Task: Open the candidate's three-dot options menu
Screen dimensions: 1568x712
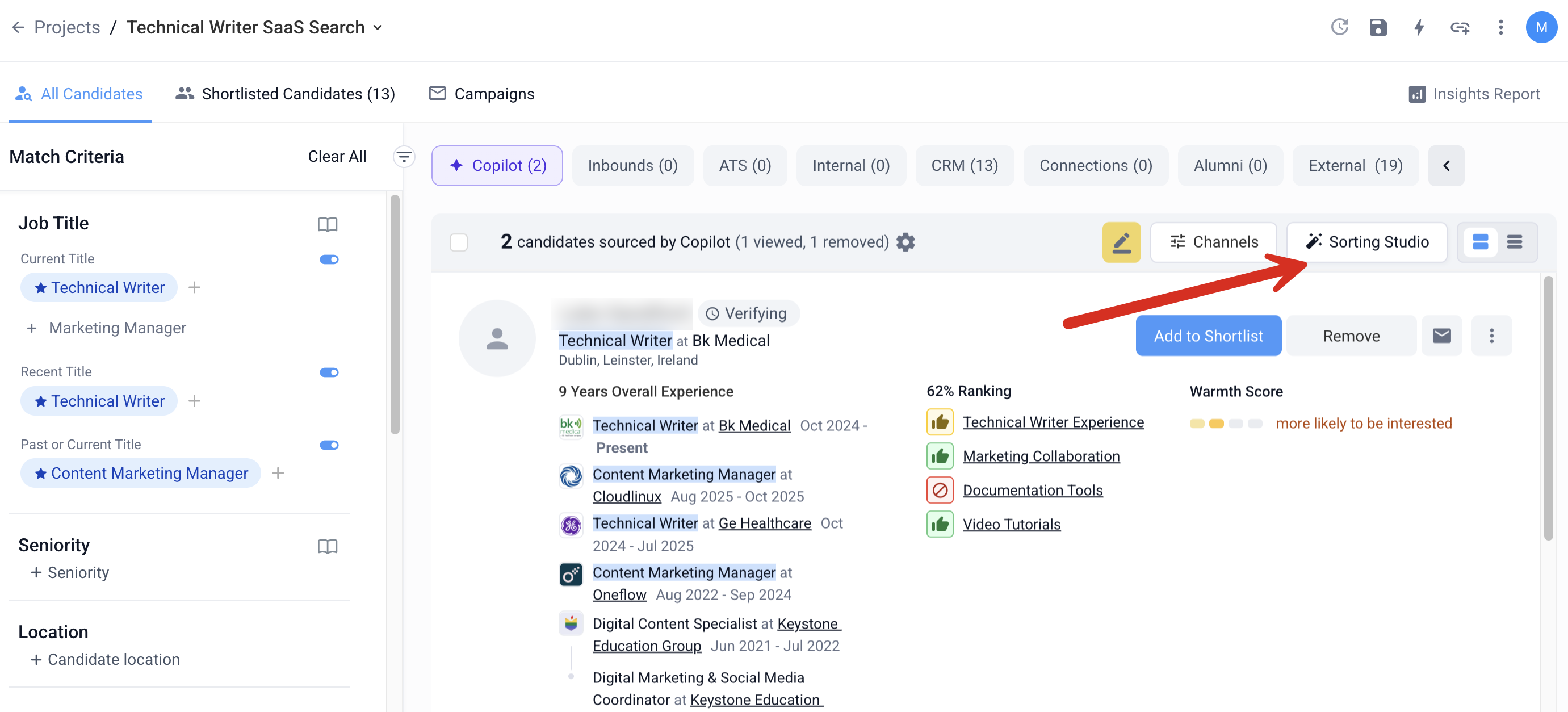Action: click(1491, 336)
